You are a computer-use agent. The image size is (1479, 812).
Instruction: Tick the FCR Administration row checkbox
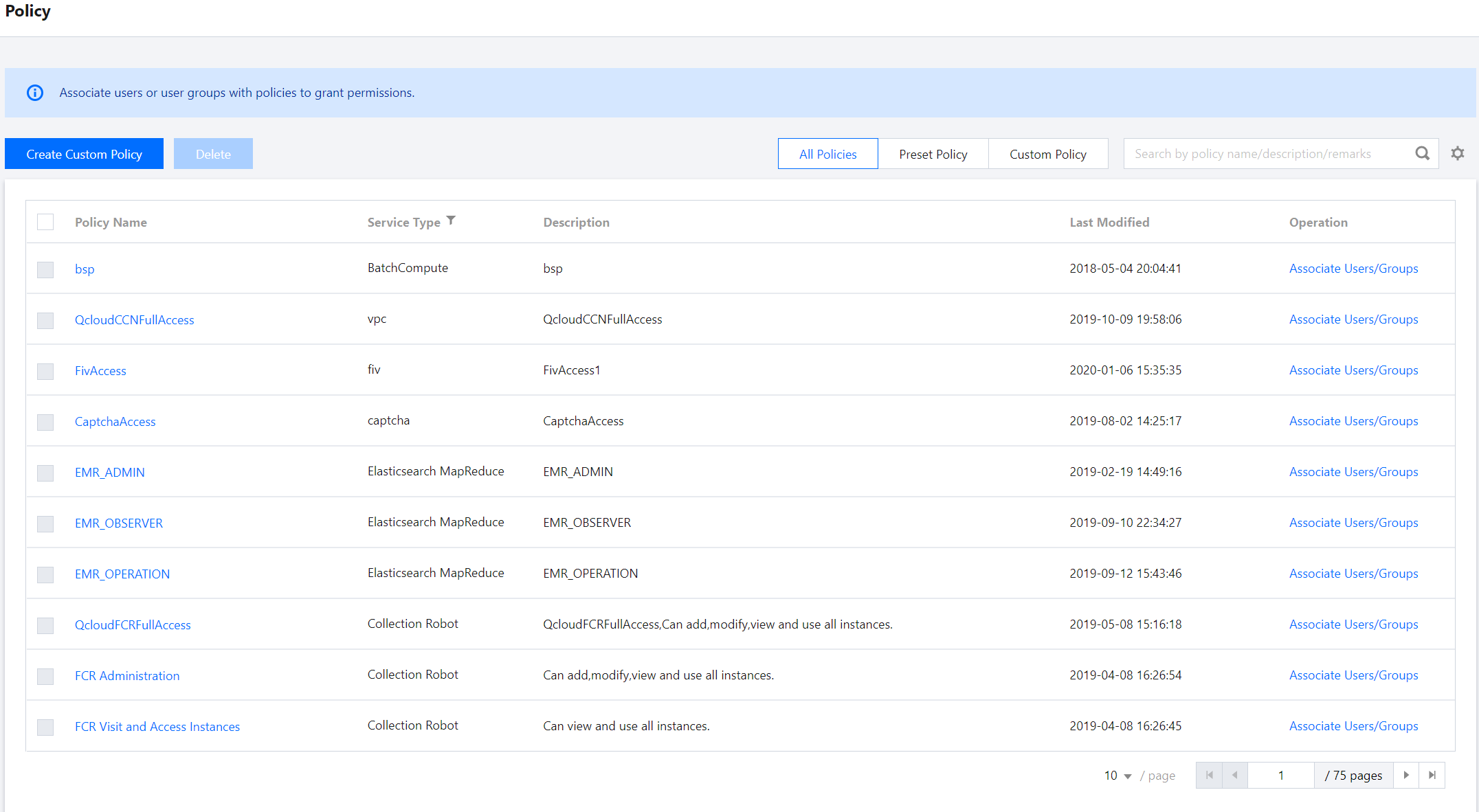tap(45, 676)
